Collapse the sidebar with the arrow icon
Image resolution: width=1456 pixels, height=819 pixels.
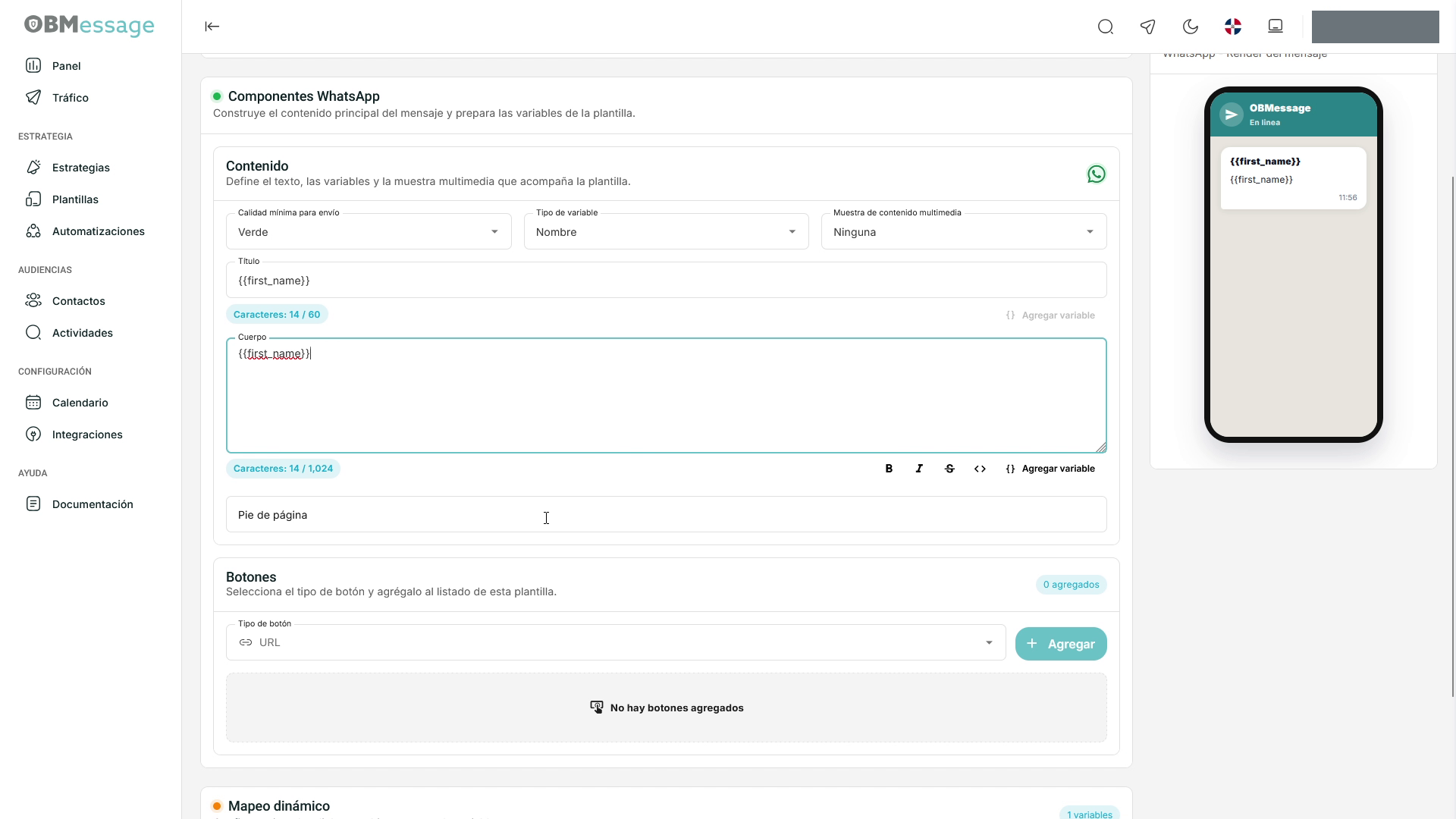[212, 27]
